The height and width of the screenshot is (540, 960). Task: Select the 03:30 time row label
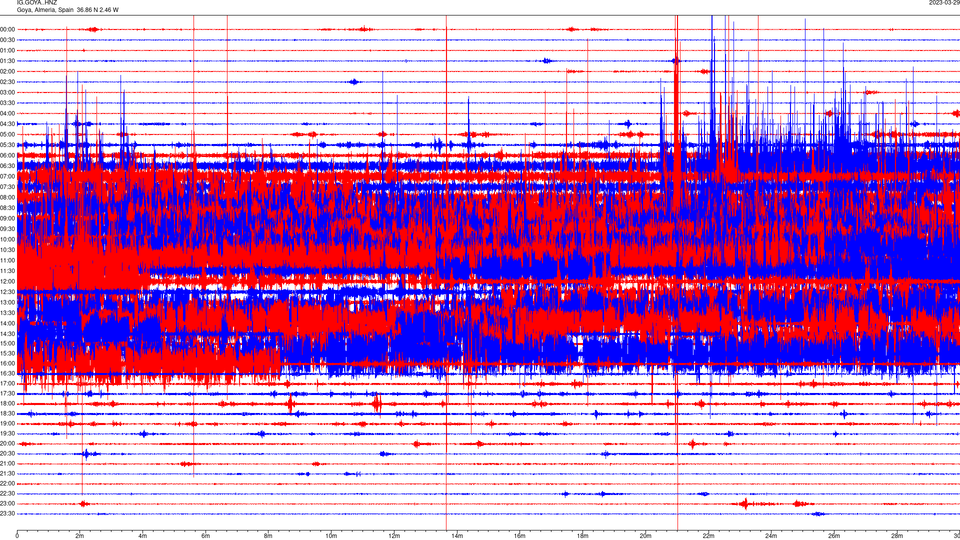pos(7,103)
